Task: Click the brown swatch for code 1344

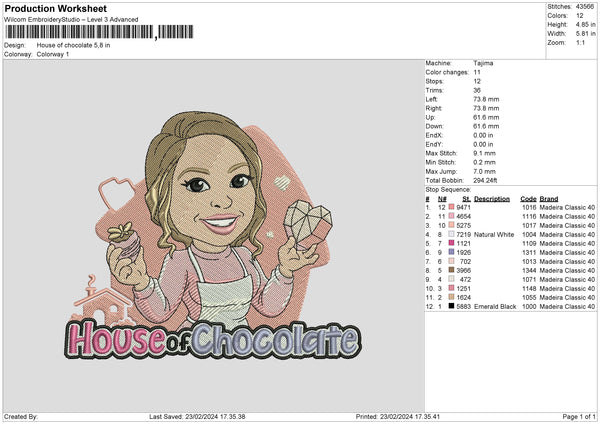Action: [452, 270]
